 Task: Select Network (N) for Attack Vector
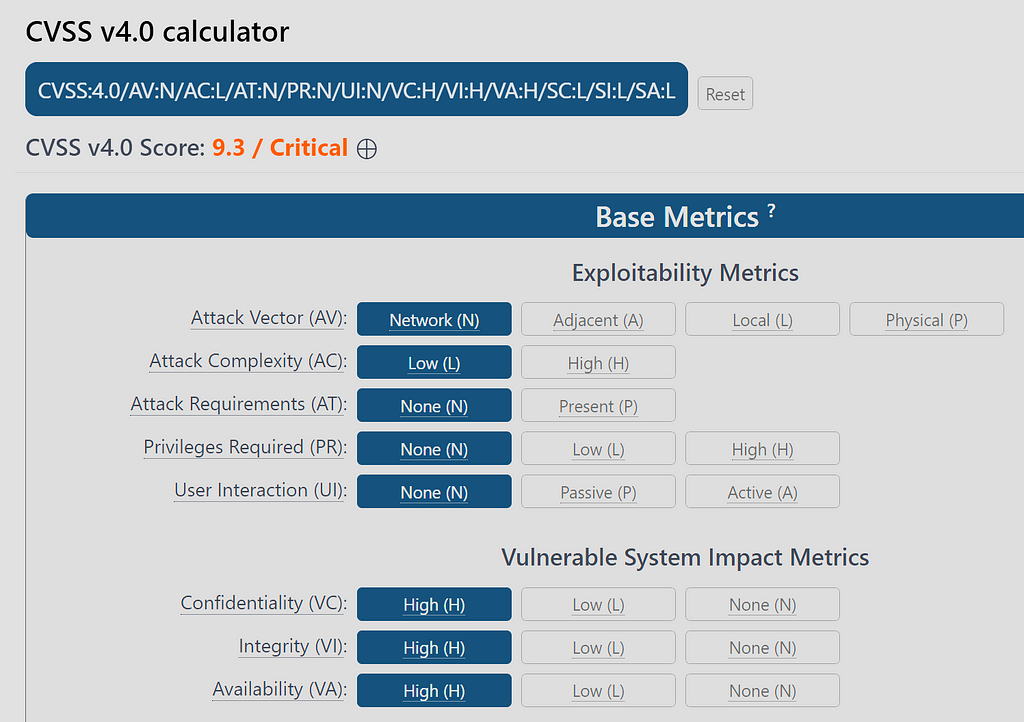434,320
